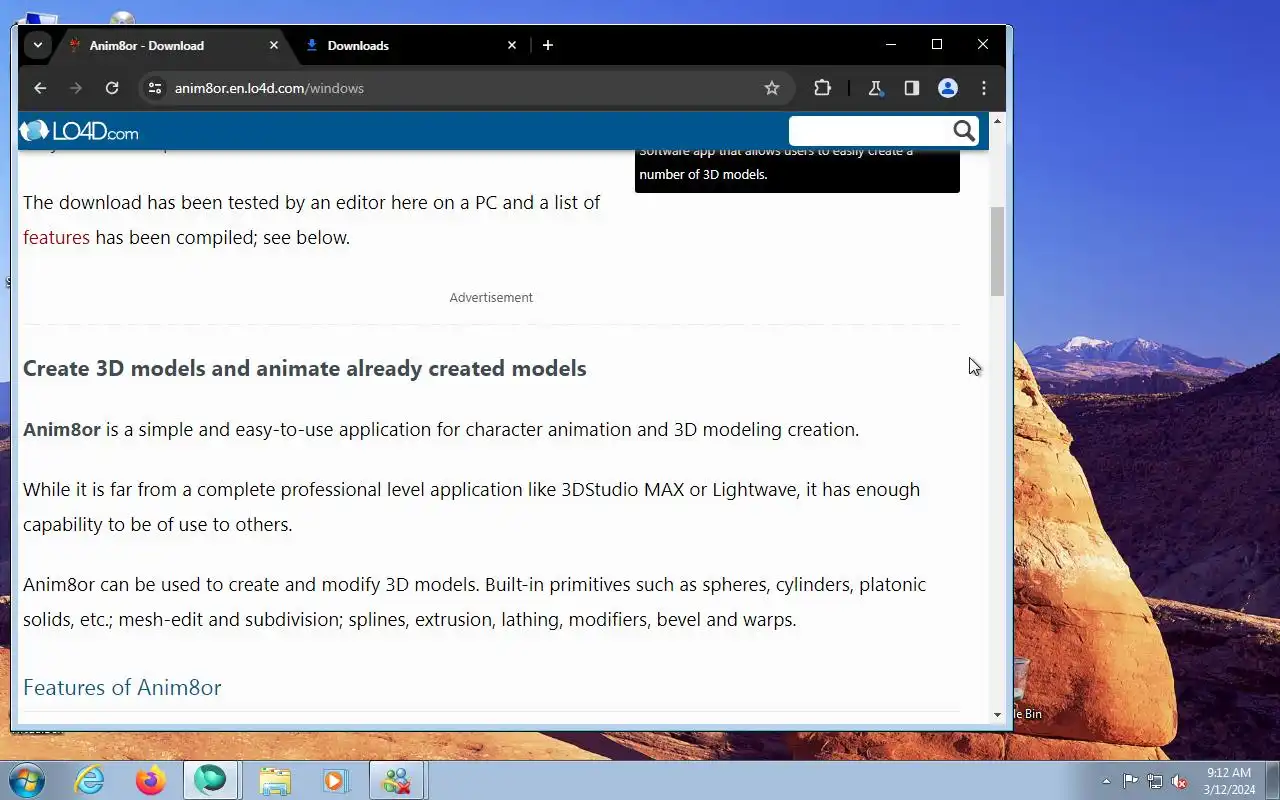
Task: Minimize the browser window
Action: [x=891, y=44]
